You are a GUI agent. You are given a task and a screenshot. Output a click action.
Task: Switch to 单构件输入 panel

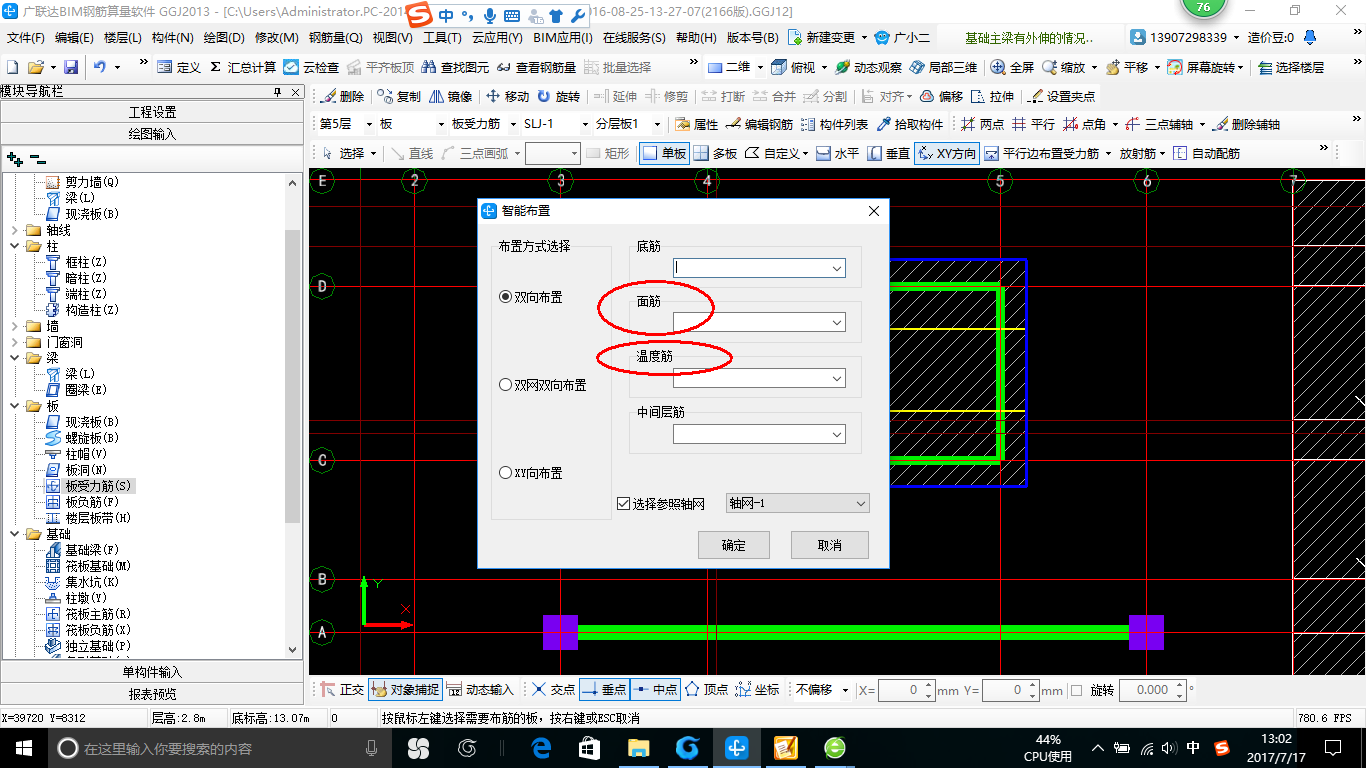(x=152, y=672)
